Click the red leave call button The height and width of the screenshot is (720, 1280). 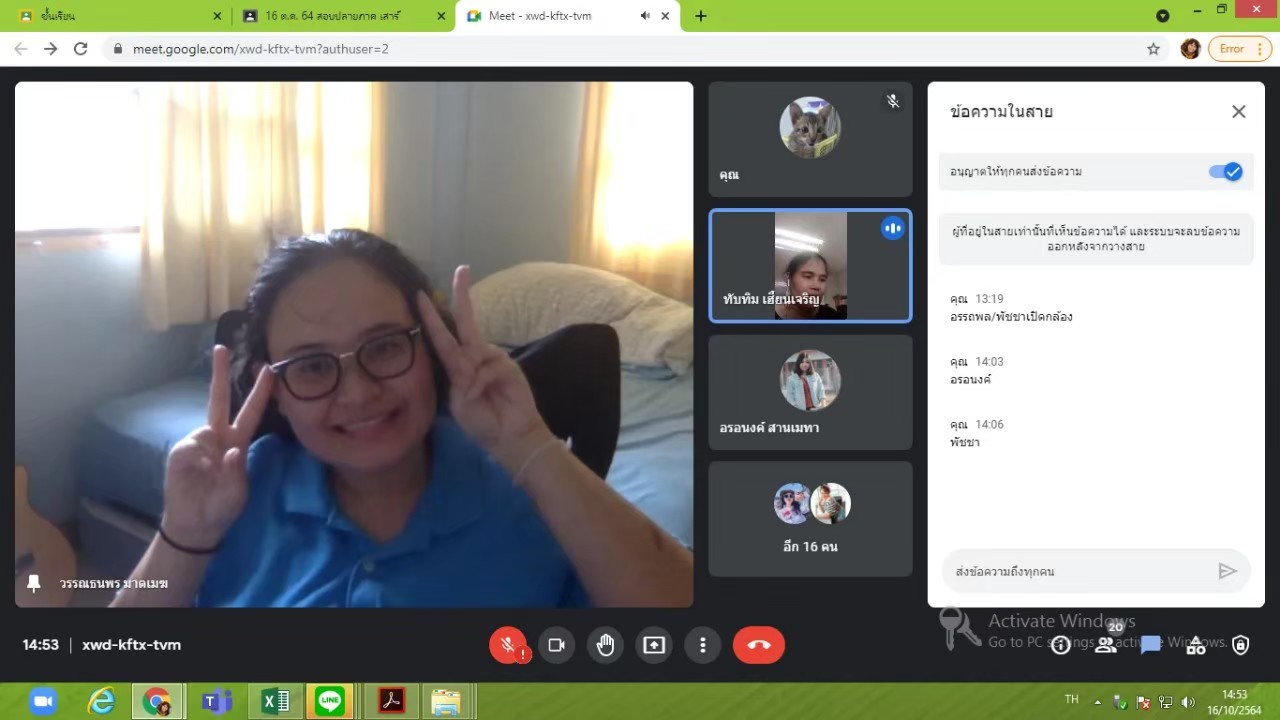758,645
